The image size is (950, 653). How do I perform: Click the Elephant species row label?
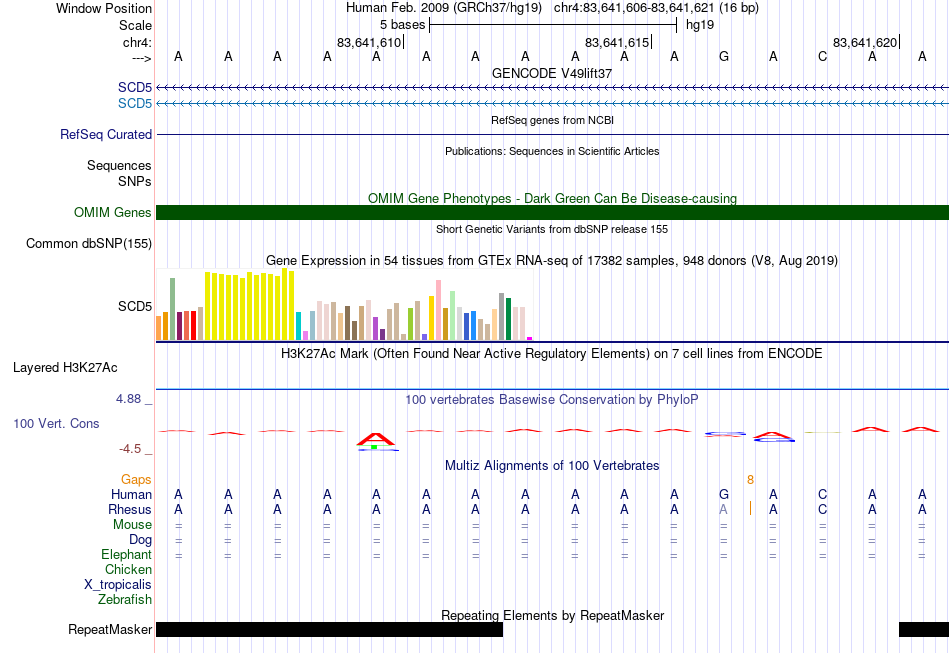[127, 554]
